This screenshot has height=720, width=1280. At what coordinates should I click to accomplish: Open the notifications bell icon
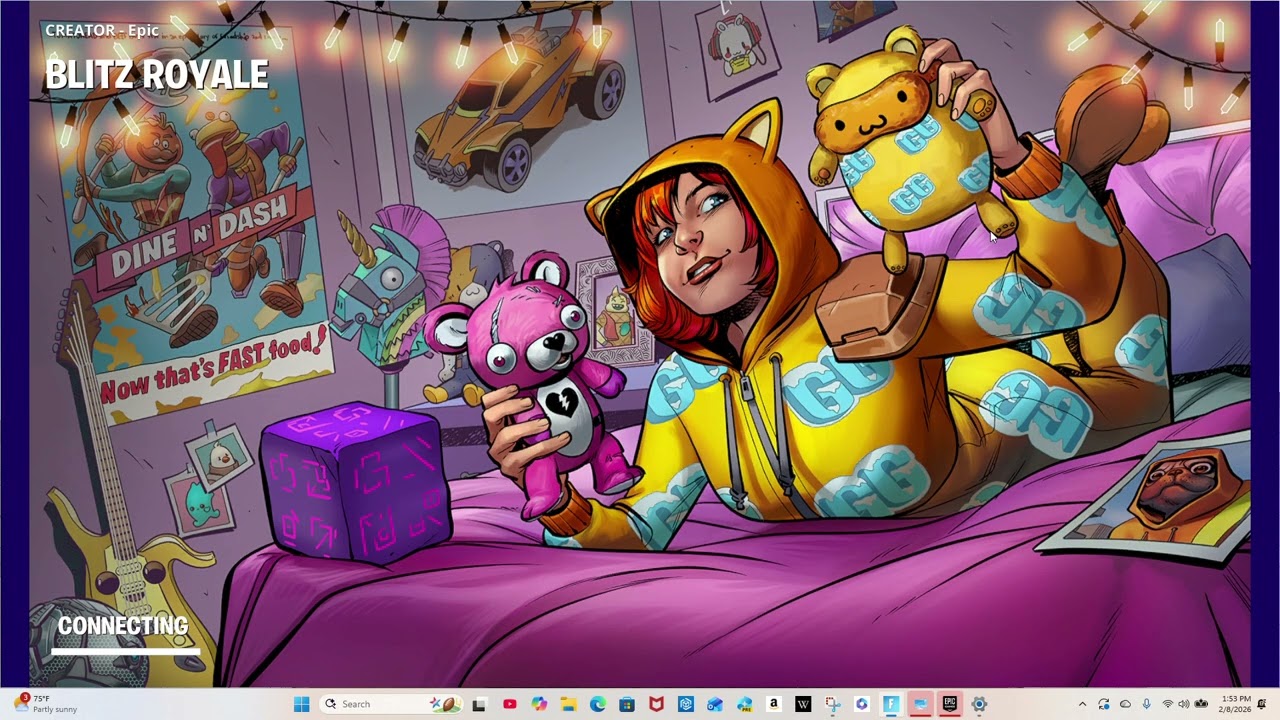(x=1262, y=704)
